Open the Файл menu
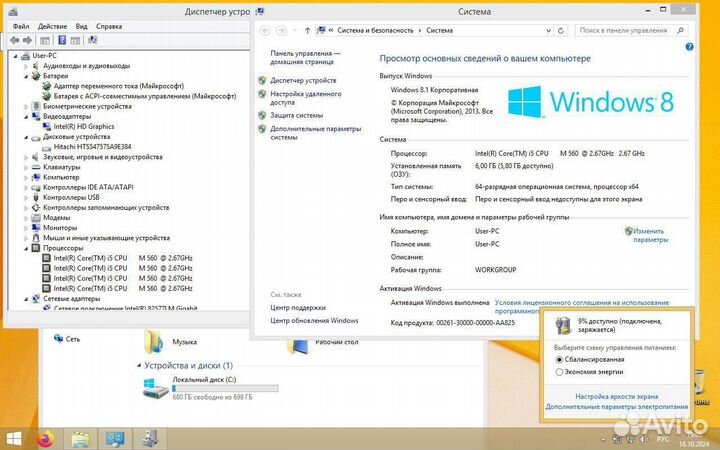Image resolution: width=720 pixels, height=450 pixels. 21,26
